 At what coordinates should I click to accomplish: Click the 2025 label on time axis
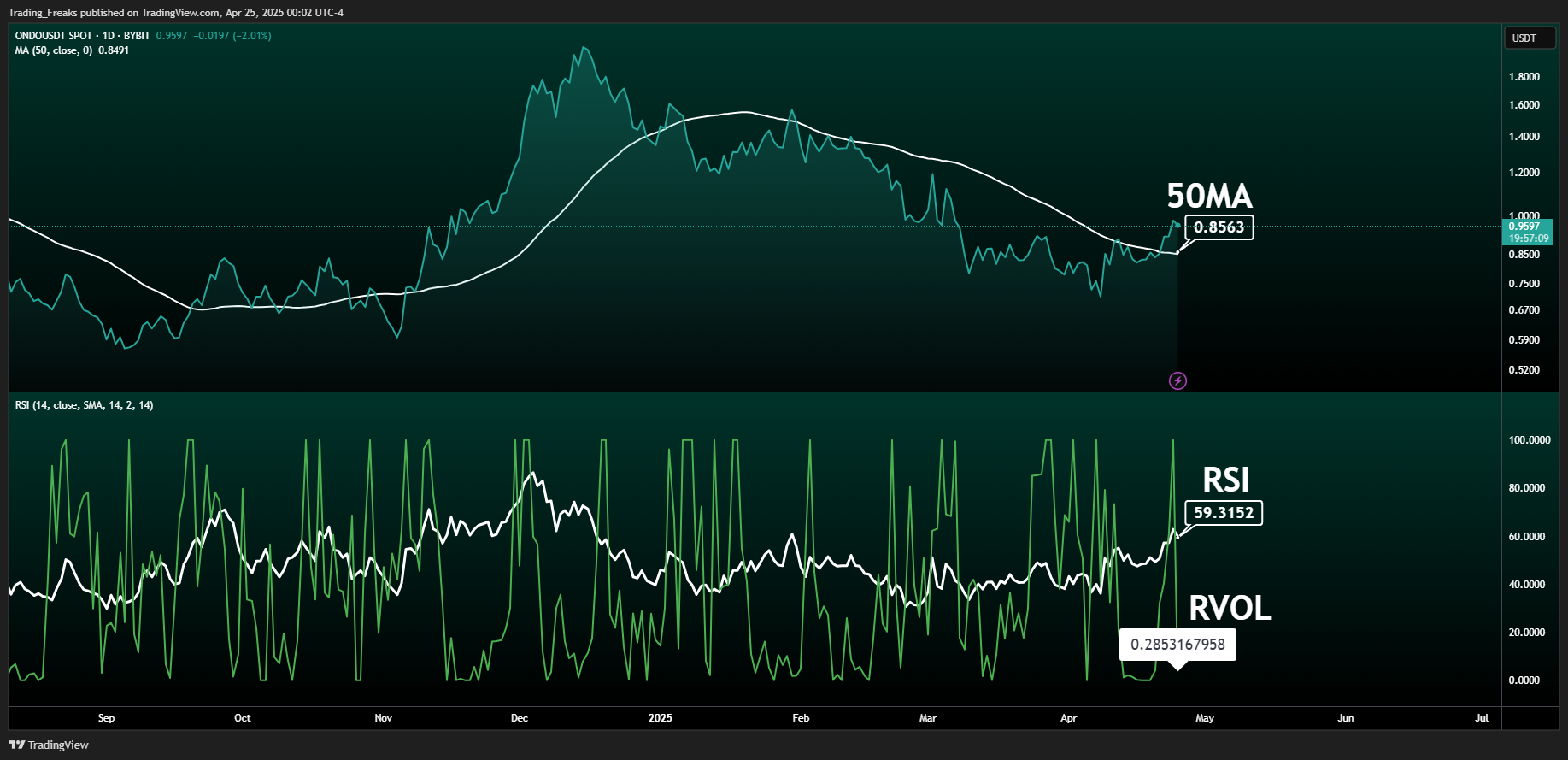click(660, 718)
